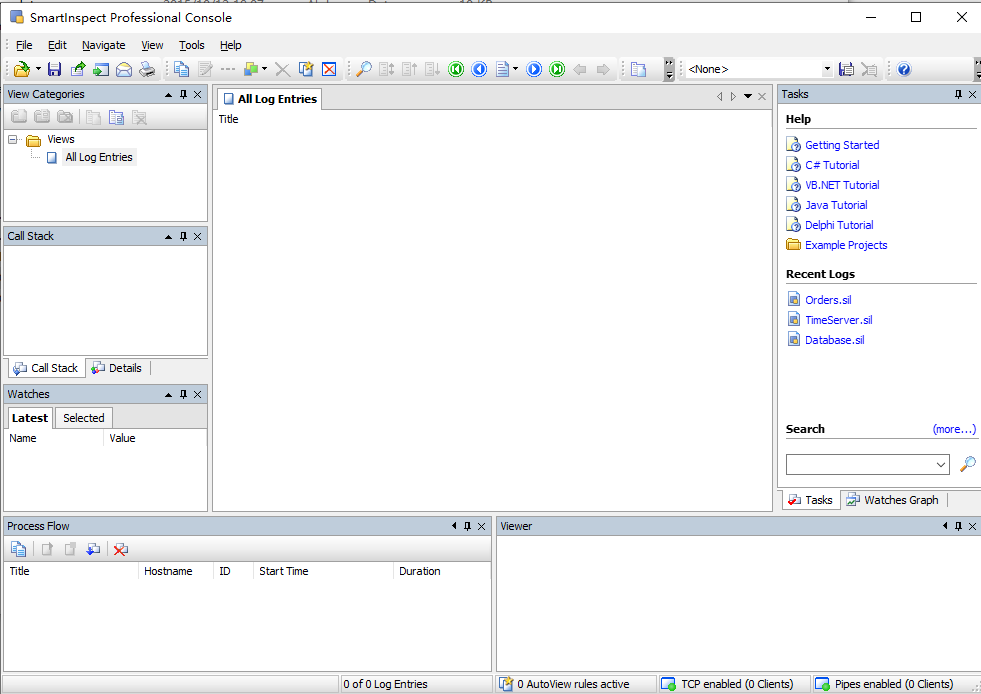The image size is (981, 694).
Task: Click the magnifier Find icon in toolbar
Action: tap(363, 69)
